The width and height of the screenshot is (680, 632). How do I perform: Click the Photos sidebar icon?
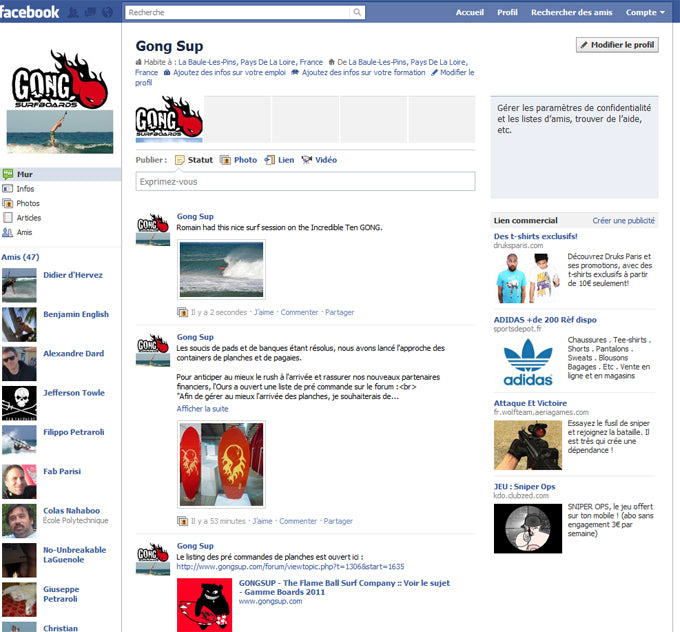click(8, 203)
